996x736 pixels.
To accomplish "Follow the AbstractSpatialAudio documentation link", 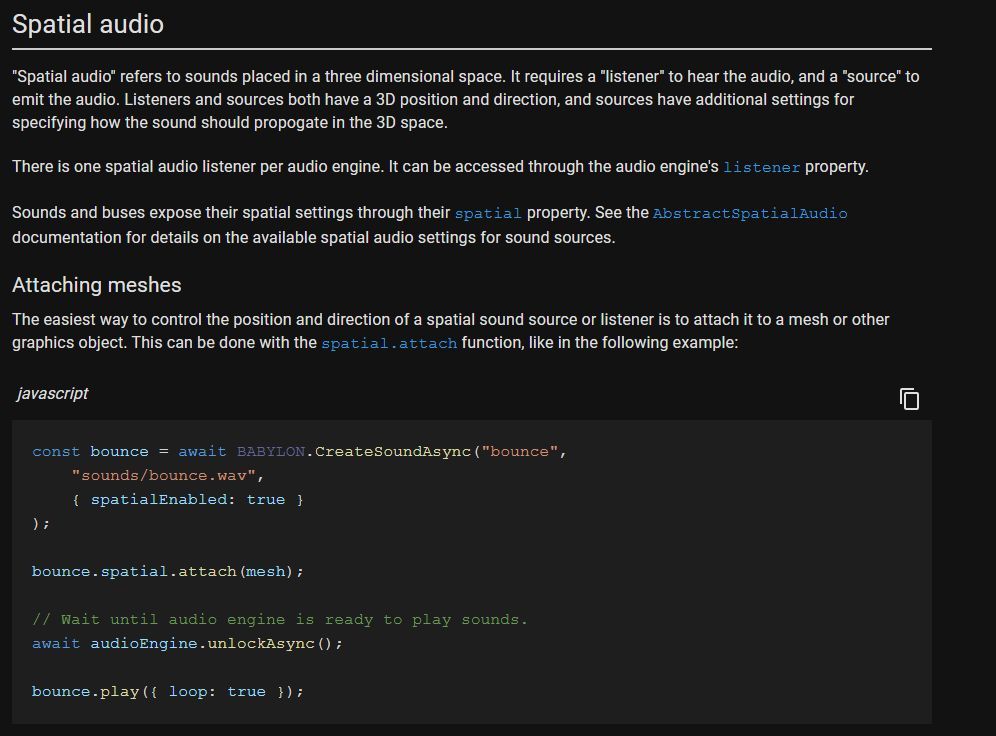I will [x=750, y=213].
